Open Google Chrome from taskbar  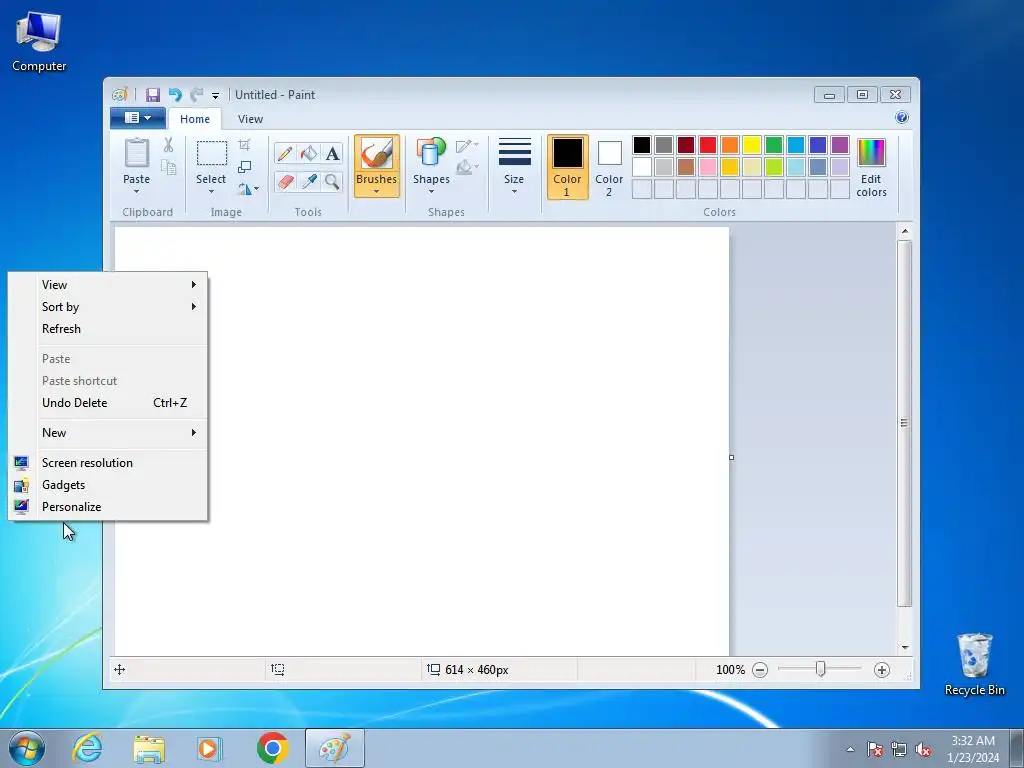click(272, 748)
